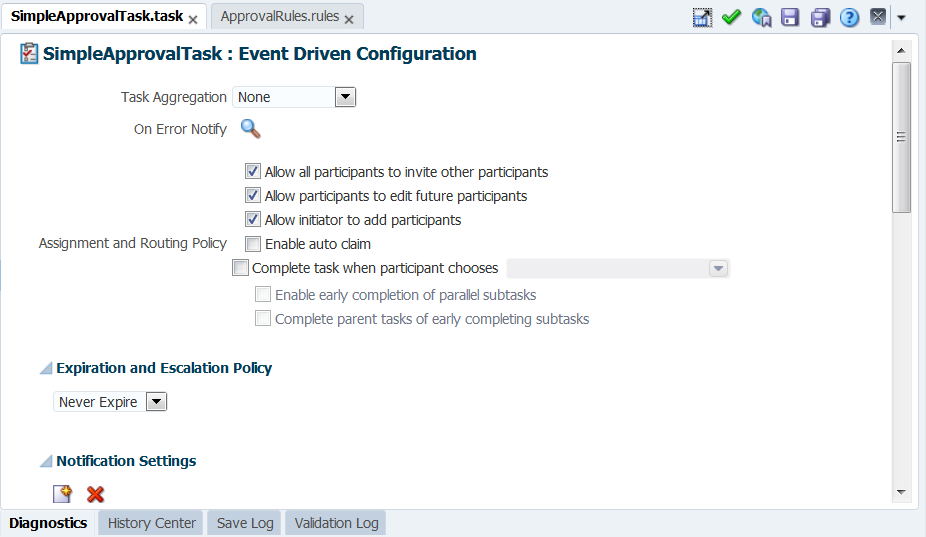Image resolution: width=926 pixels, height=537 pixels.
Task: Collapse the Expiration and Escalation Policy section
Action: coord(45,368)
